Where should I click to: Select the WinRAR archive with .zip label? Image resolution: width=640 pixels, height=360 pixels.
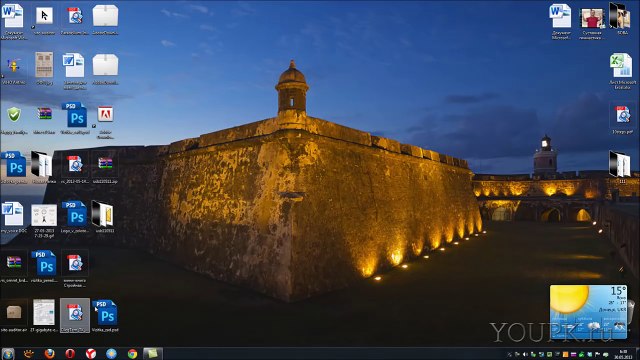tap(105, 164)
